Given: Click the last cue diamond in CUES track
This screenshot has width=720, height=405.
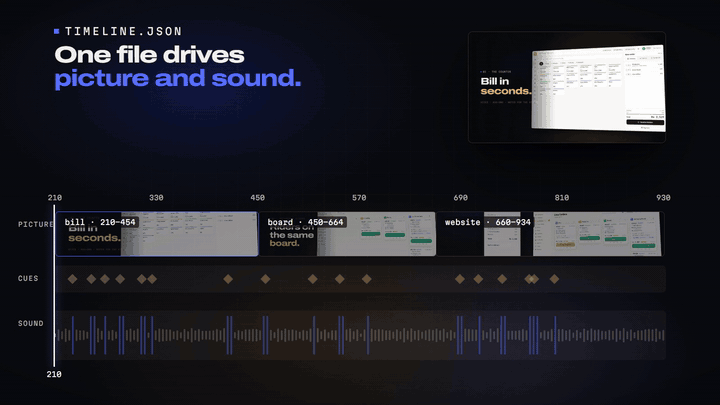Looking at the screenshot, I should 554,279.
